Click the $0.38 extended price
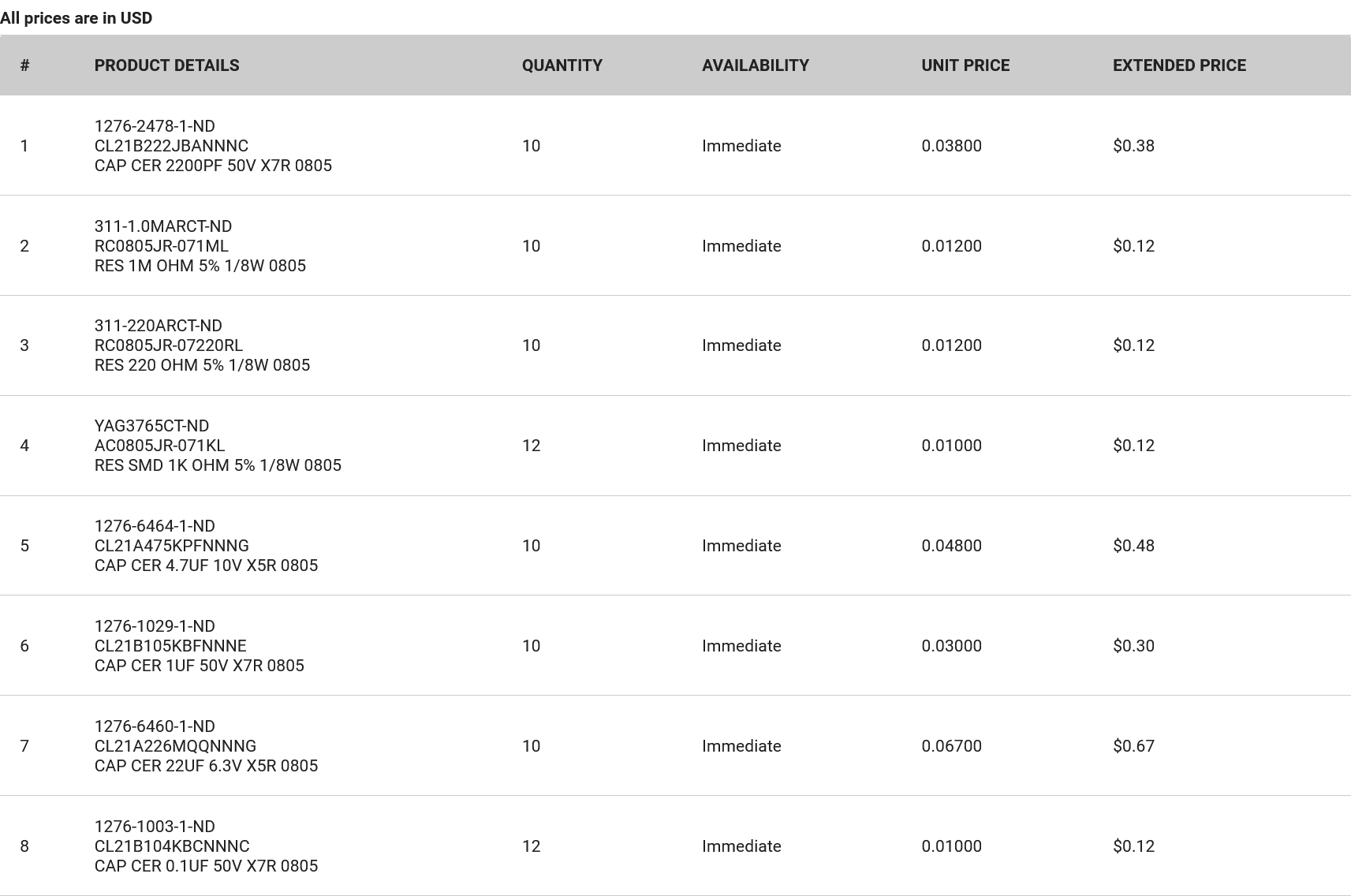Viewport: 1351px width, 896px height. pyautogui.click(x=1133, y=146)
